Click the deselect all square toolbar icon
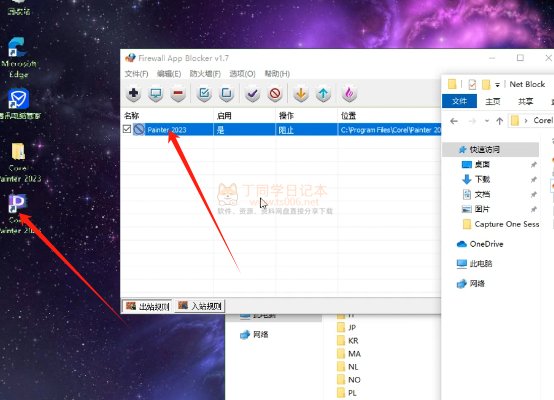 226,93
